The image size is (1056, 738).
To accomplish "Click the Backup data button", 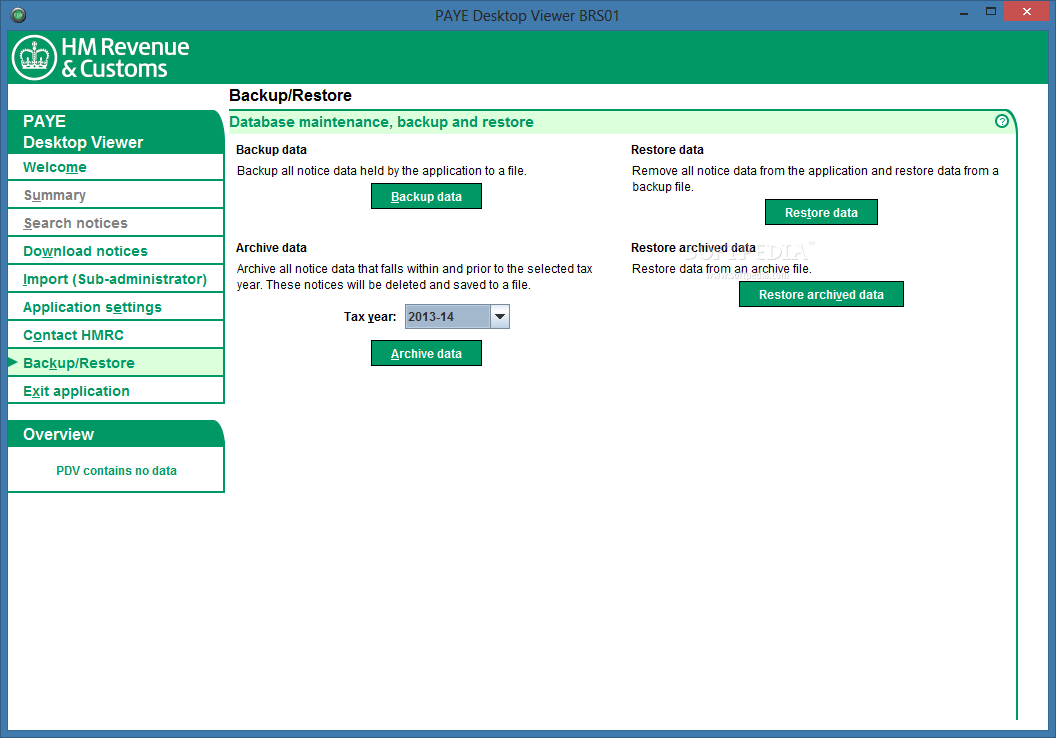I will 426,197.
